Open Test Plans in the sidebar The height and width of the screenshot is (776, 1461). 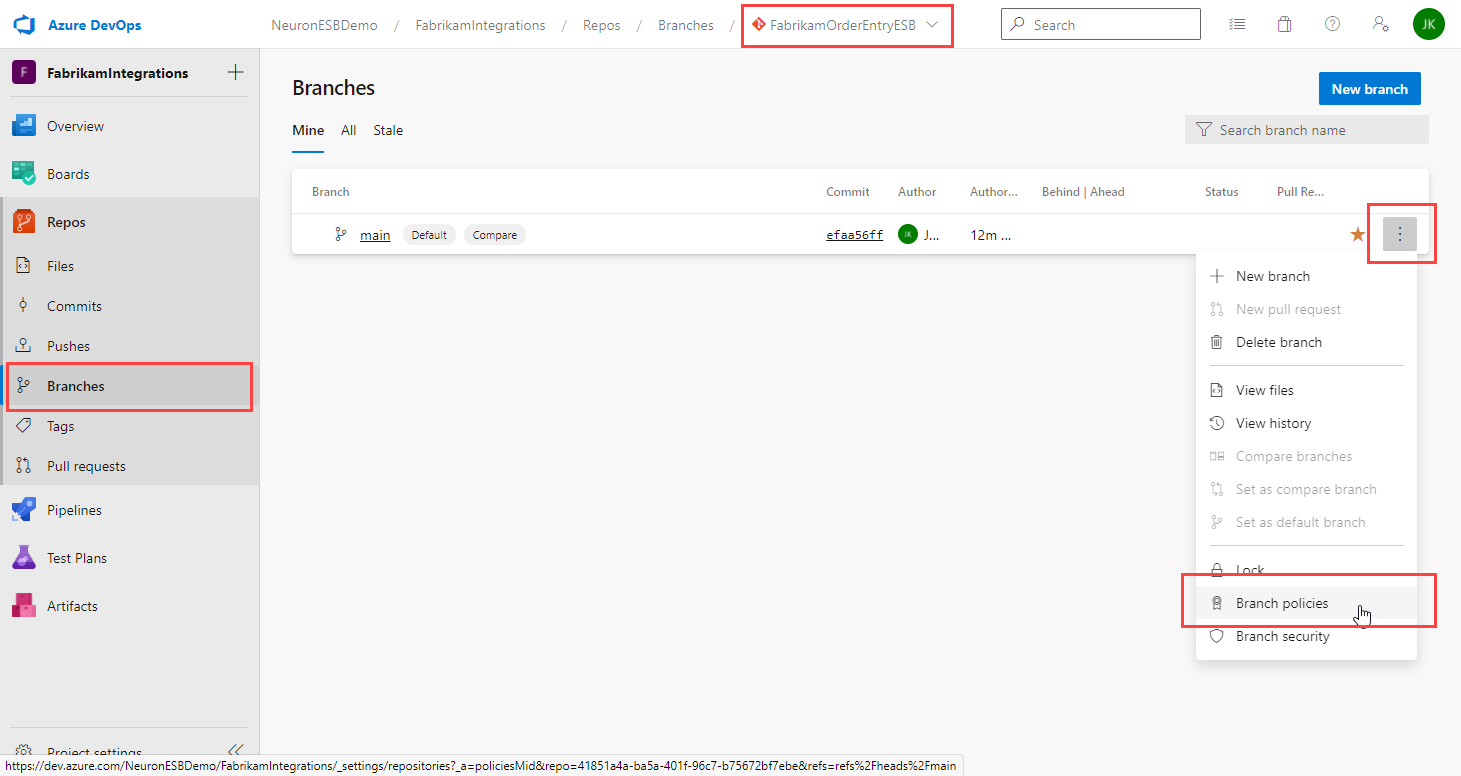tap(129, 558)
